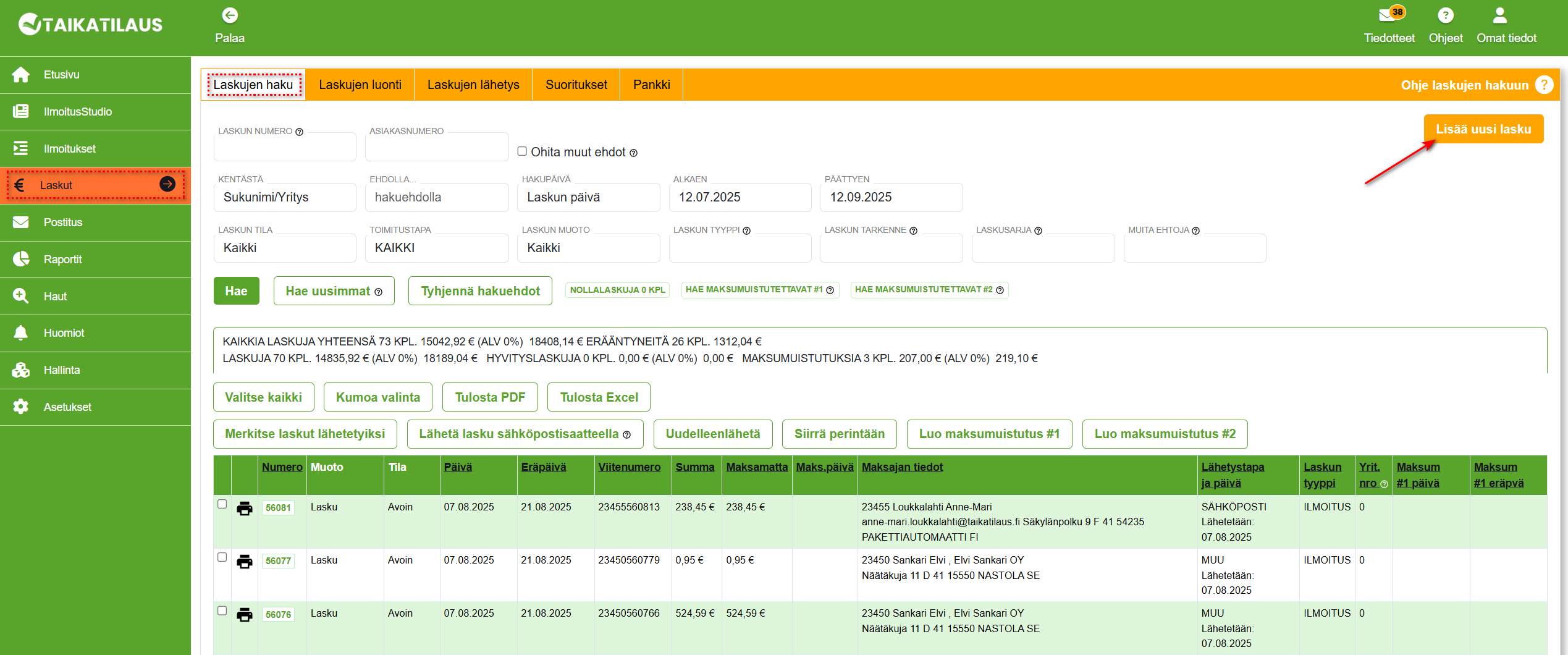Click help icon next to Laskusarja

tap(1038, 230)
